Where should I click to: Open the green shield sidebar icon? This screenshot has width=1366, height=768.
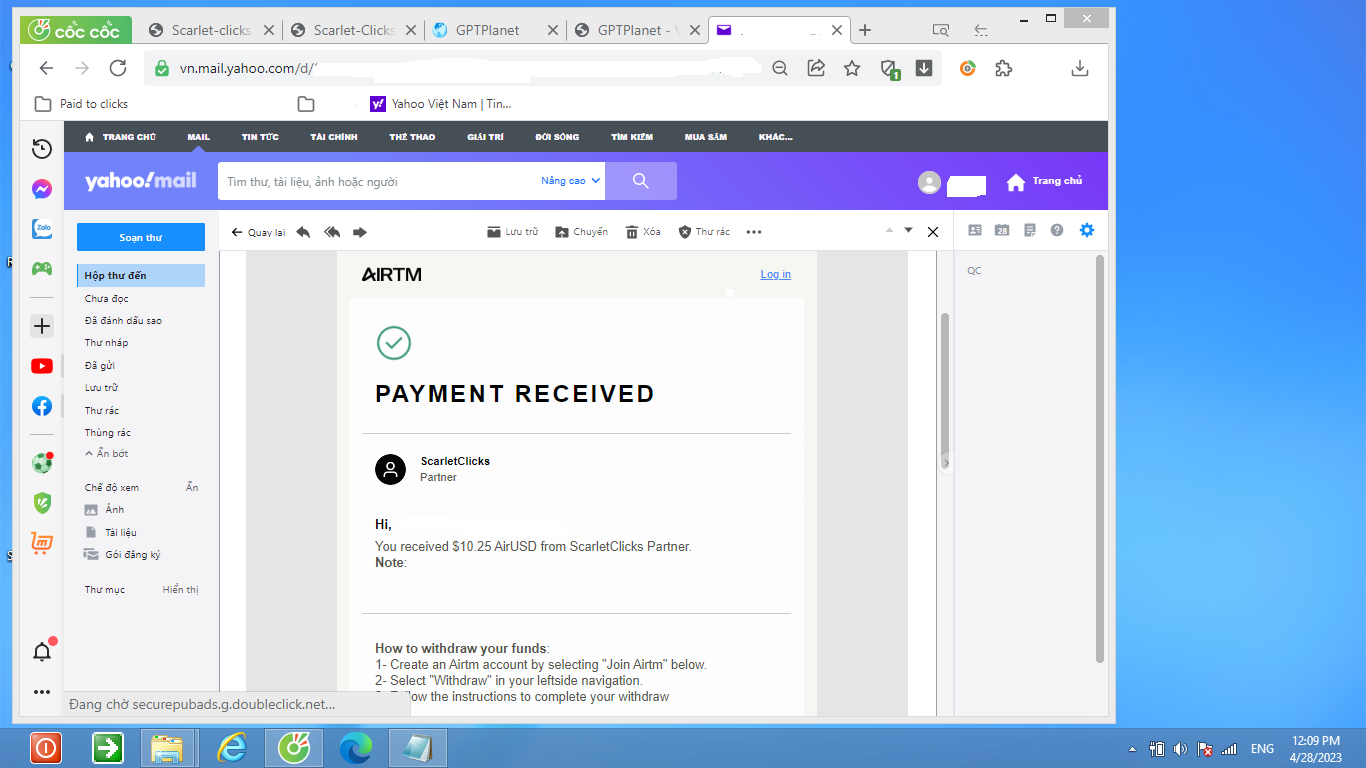42,503
